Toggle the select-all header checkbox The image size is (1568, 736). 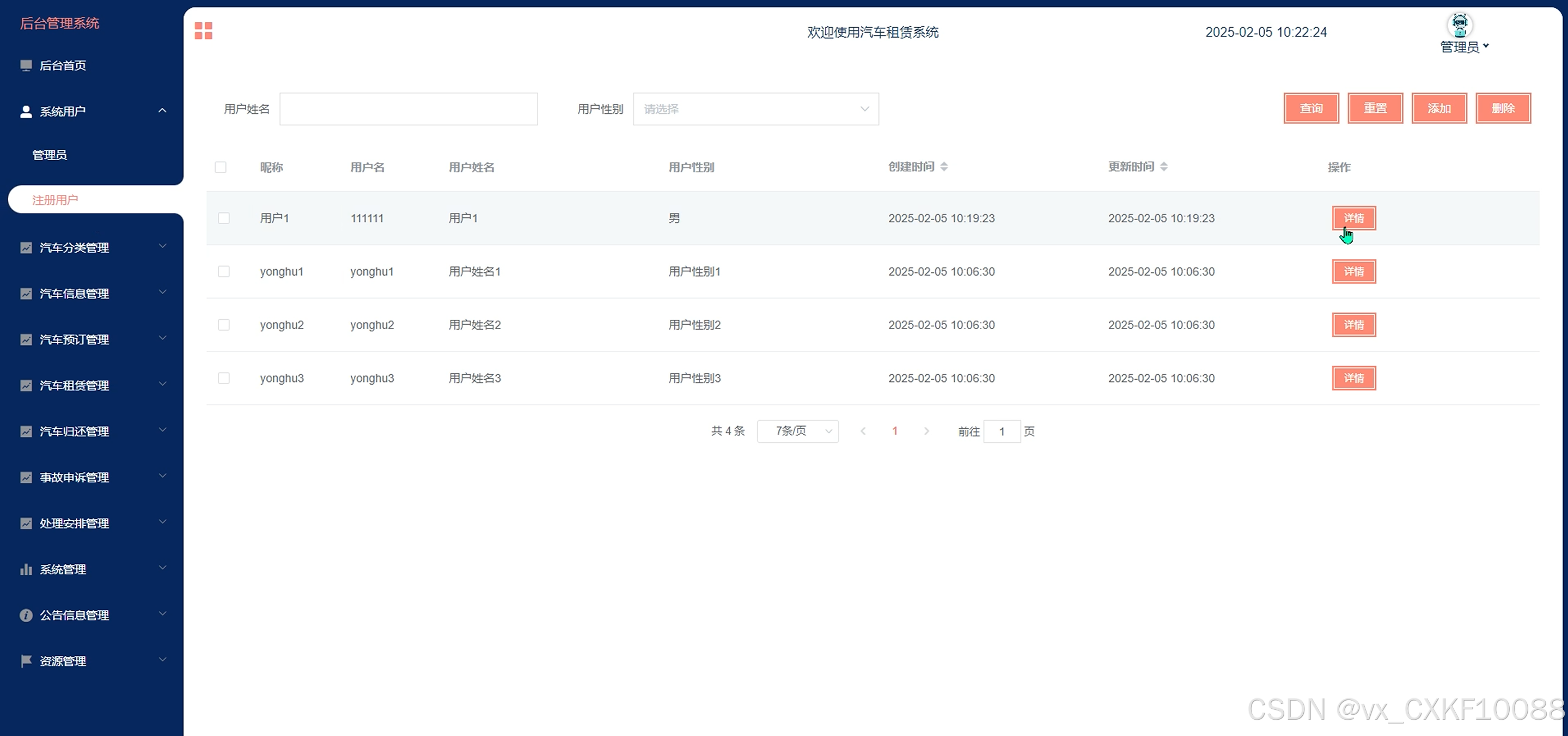click(221, 167)
